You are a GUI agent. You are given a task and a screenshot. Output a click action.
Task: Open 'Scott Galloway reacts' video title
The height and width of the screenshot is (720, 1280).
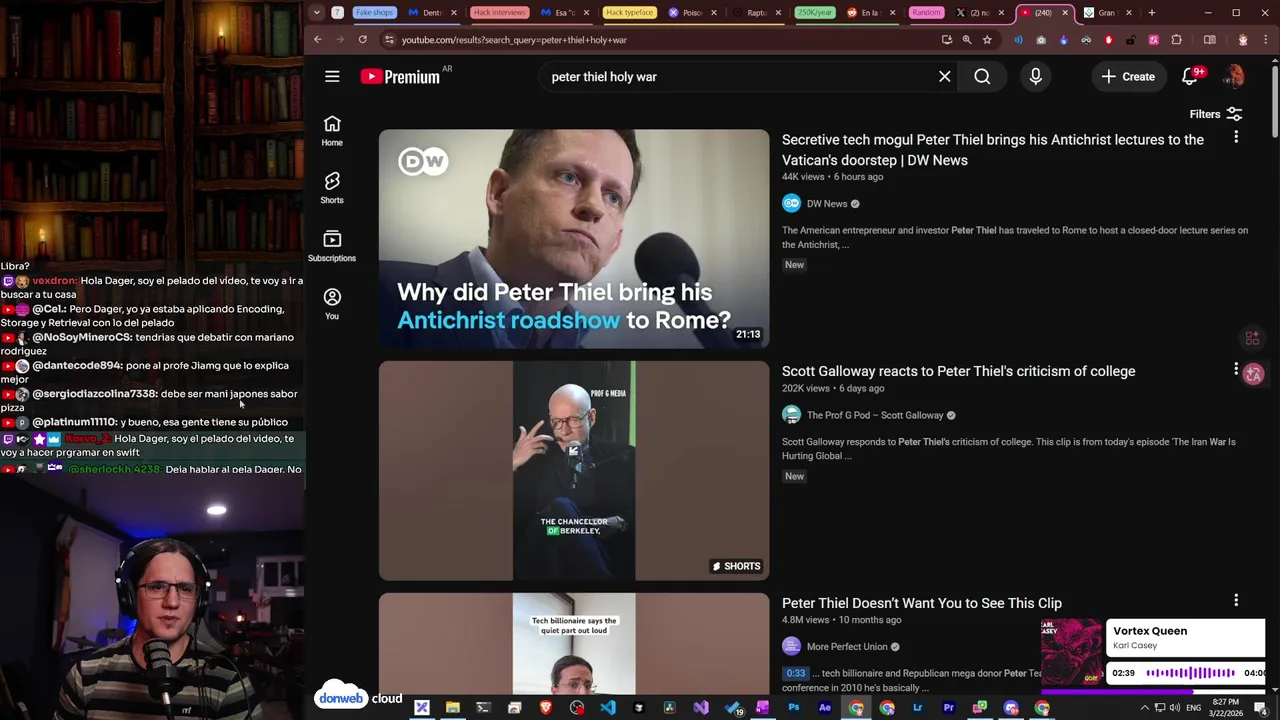[x=958, y=371]
